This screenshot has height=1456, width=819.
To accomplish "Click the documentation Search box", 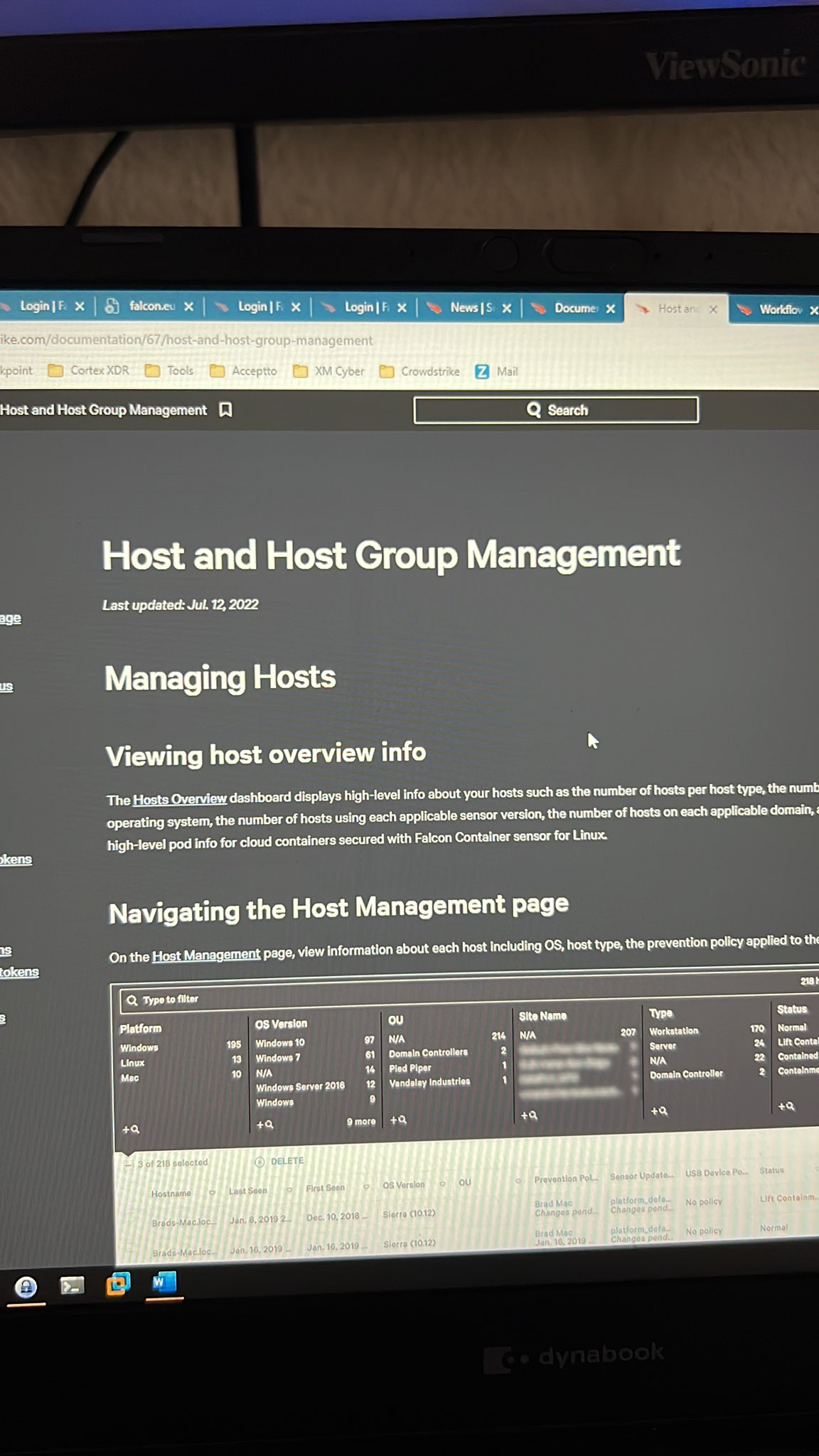I will [556, 410].
